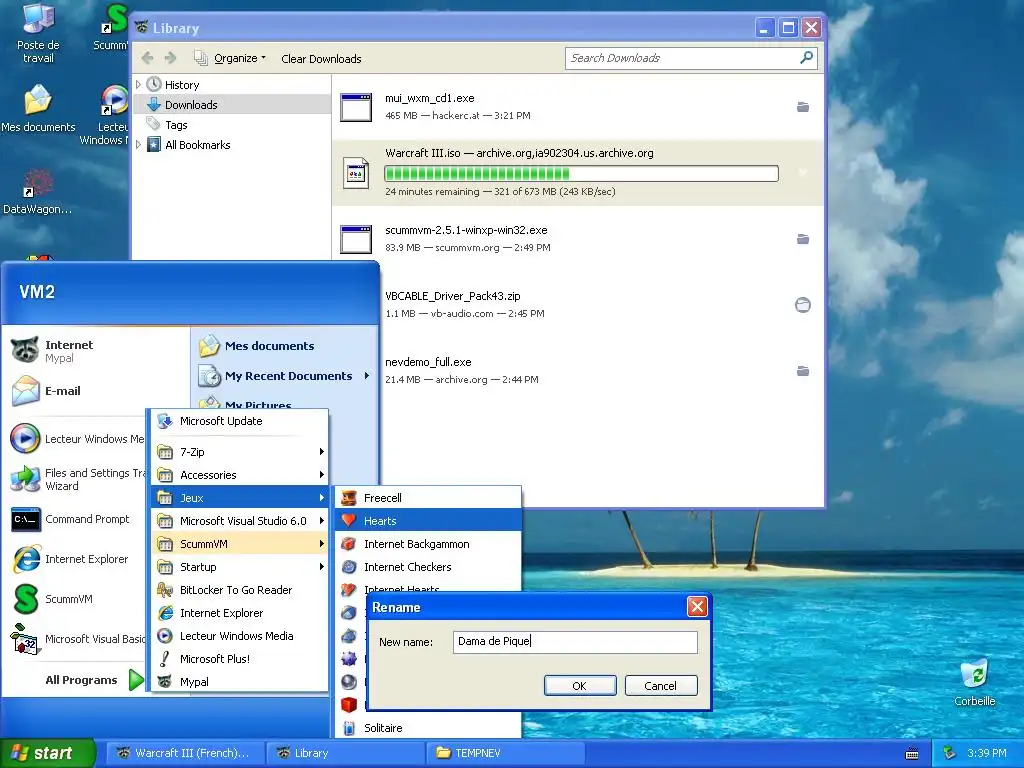Click the search magnifier icon in Library
This screenshot has width=1024, height=768.
807,57
